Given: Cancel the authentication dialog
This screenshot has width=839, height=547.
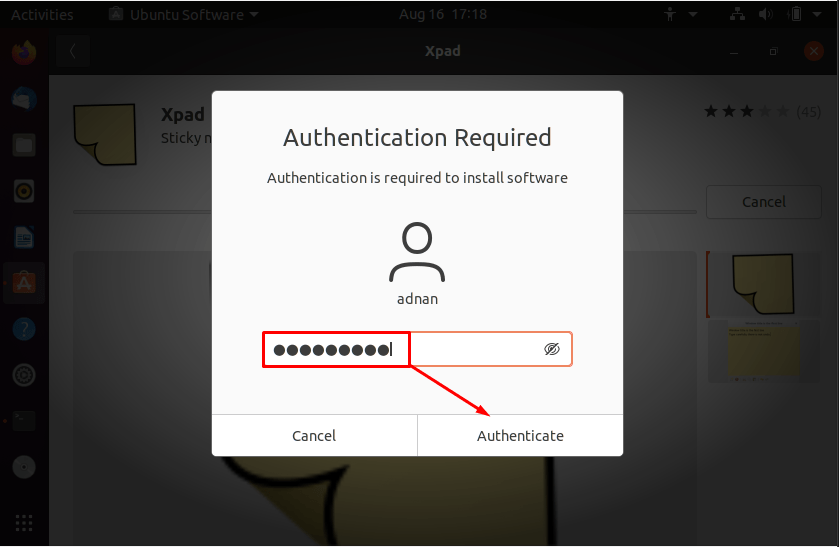Looking at the screenshot, I should point(314,436).
